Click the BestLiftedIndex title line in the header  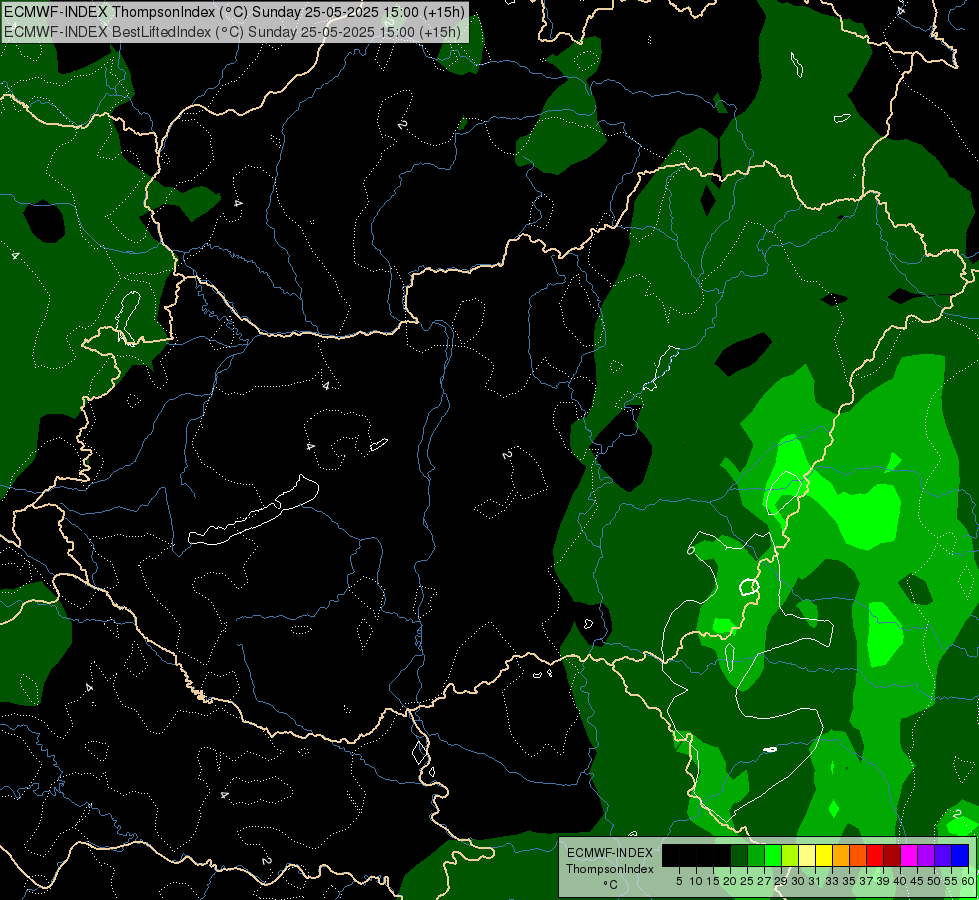click(232, 32)
